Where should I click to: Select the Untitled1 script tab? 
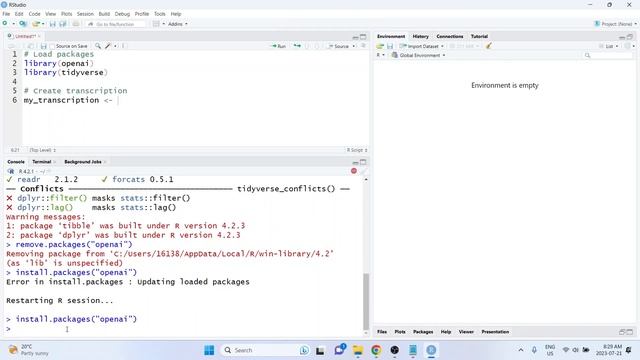[24, 36]
